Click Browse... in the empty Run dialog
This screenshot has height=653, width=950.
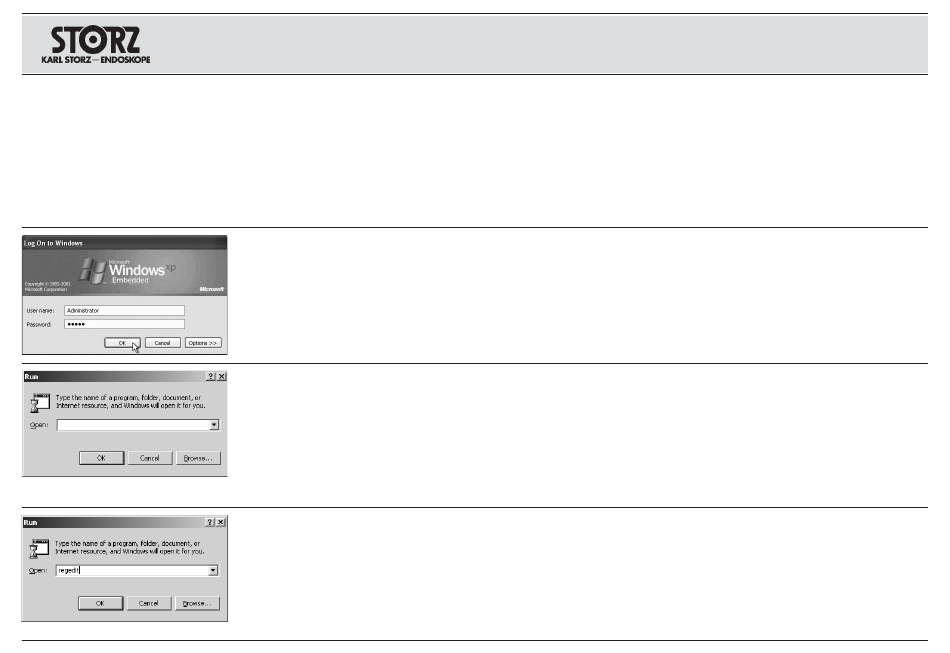(198, 458)
